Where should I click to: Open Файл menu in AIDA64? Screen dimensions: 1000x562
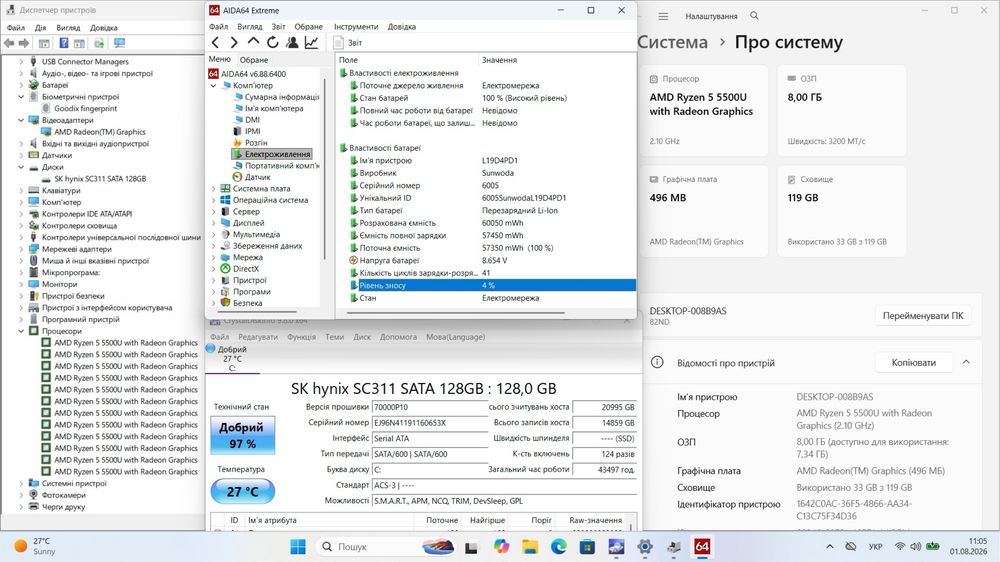point(218,27)
